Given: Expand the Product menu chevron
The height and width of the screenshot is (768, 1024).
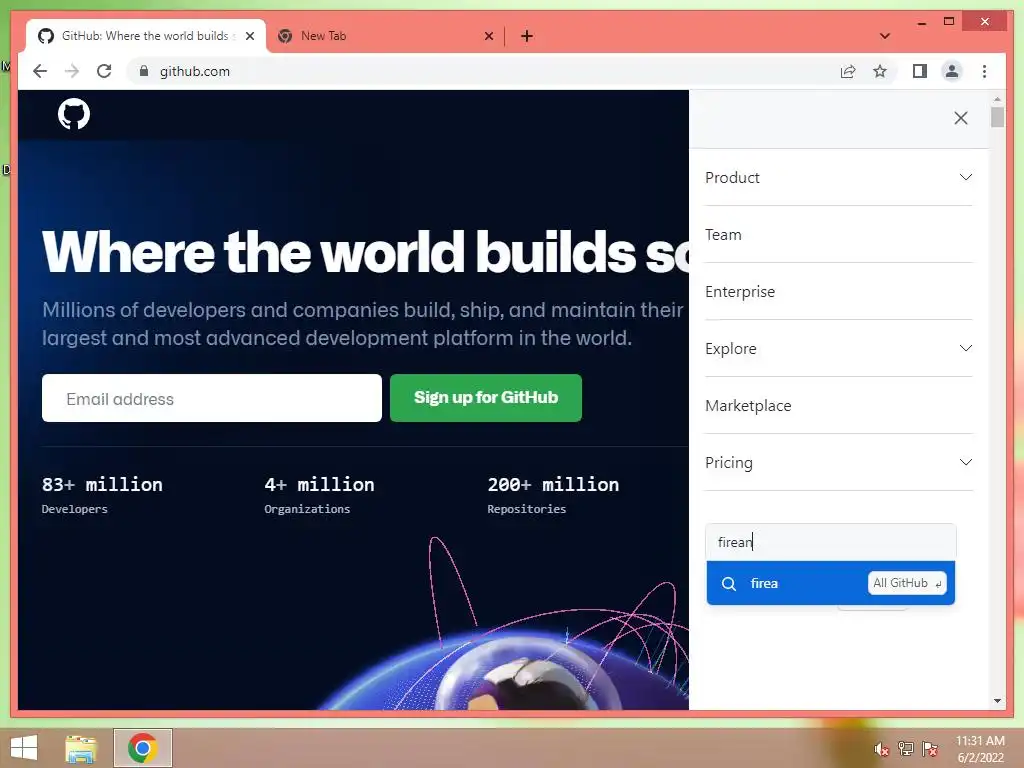Looking at the screenshot, I should pyautogui.click(x=966, y=177).
